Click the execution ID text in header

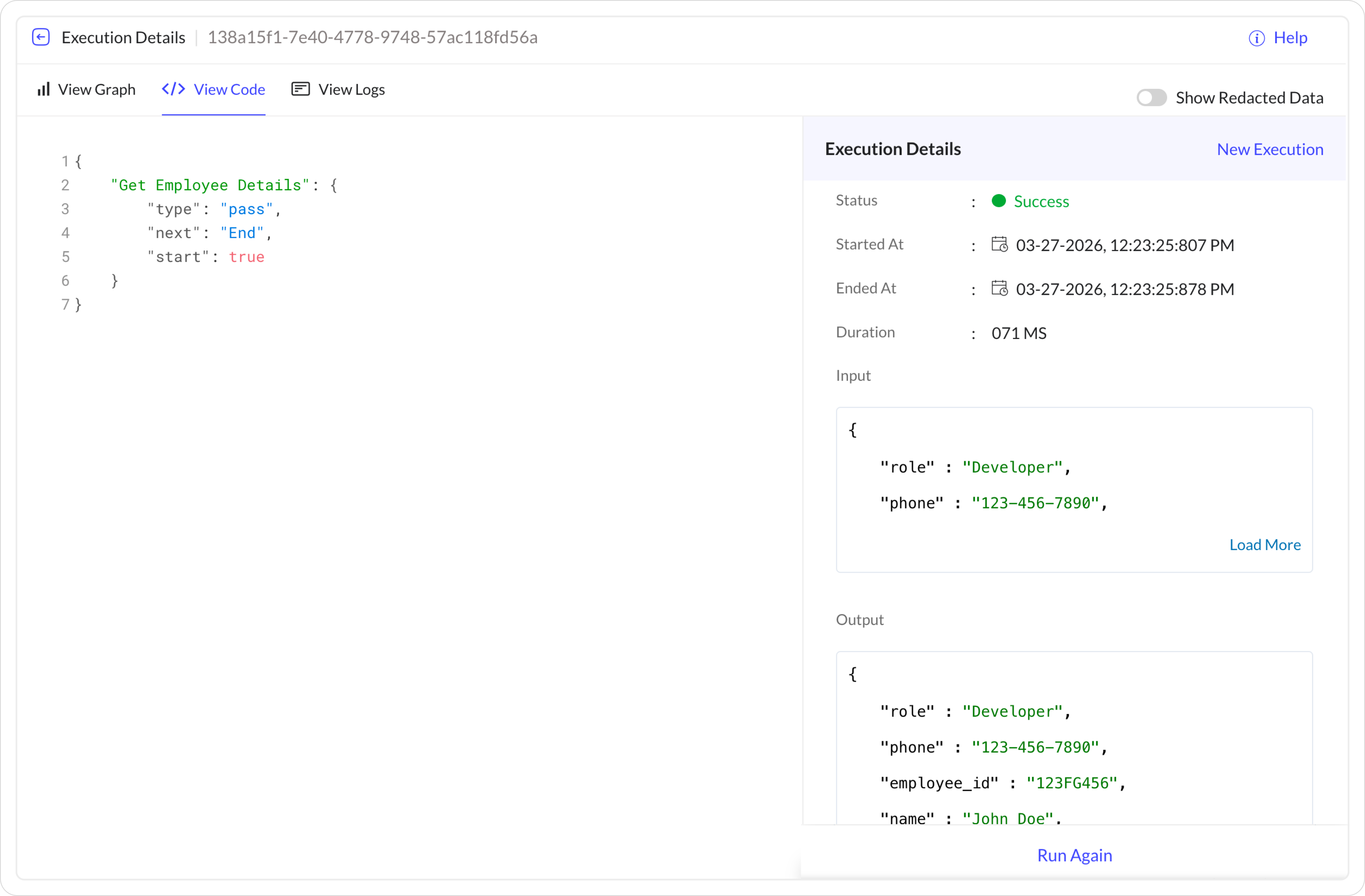click(372, 37)
